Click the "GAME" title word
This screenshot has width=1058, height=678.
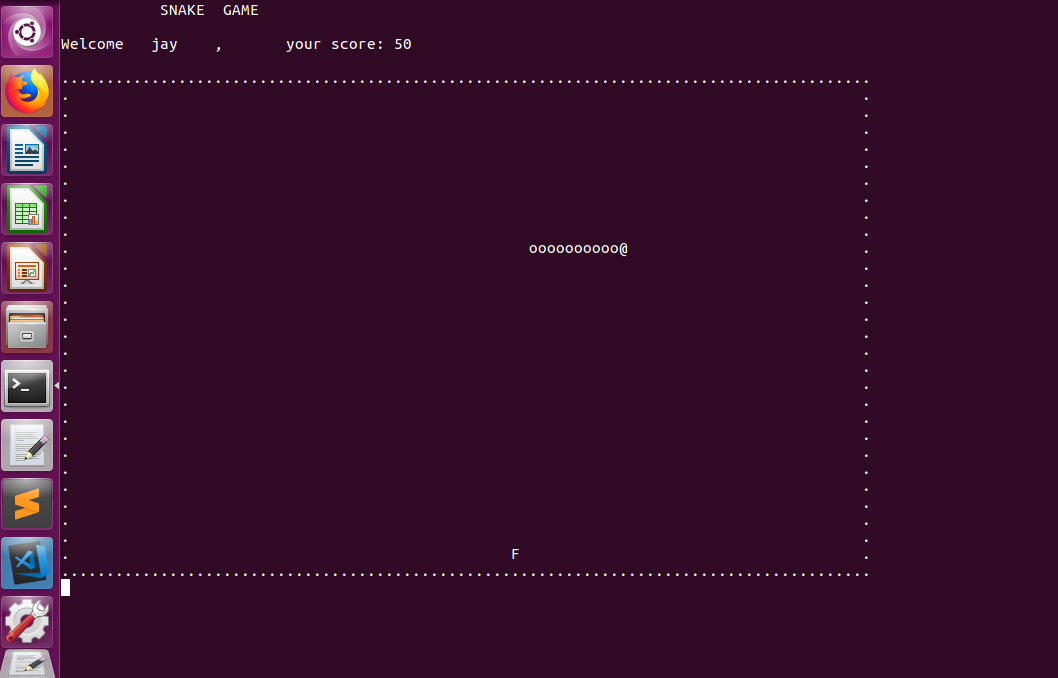point(241,10)
